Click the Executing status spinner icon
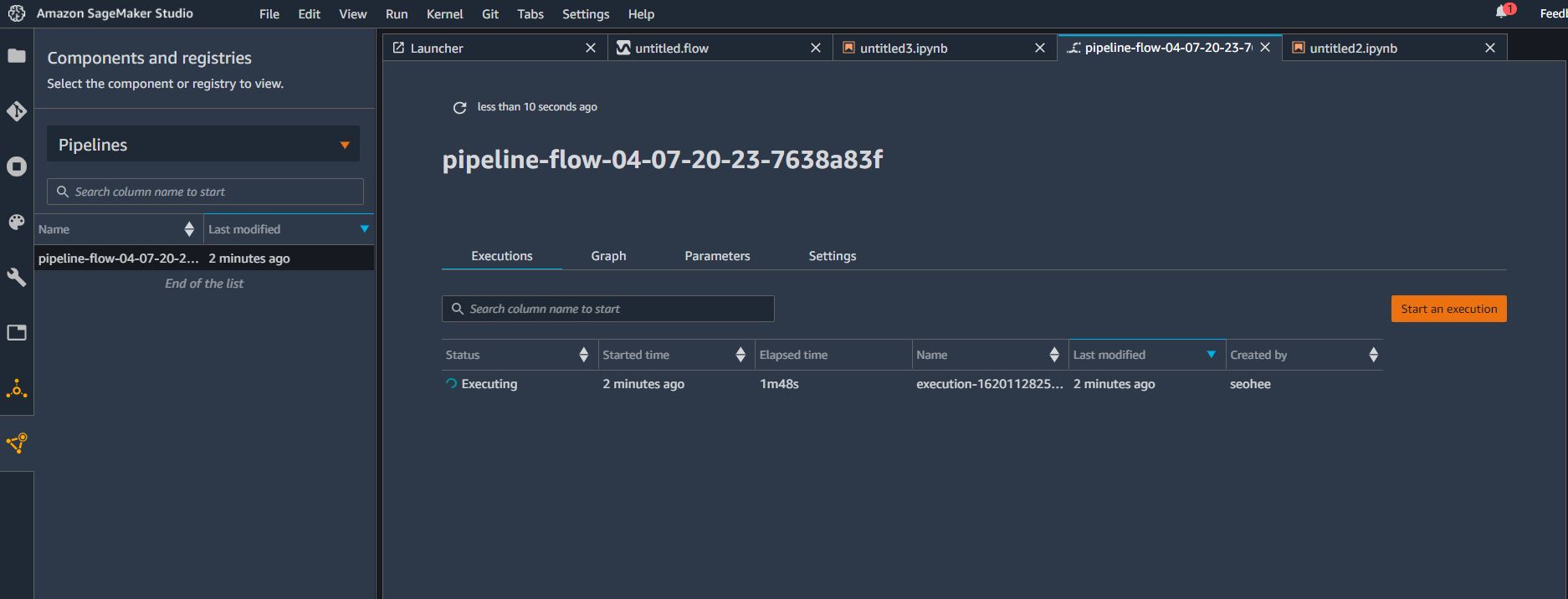This screenshot has width=1568, height=599. click(452, 384)
